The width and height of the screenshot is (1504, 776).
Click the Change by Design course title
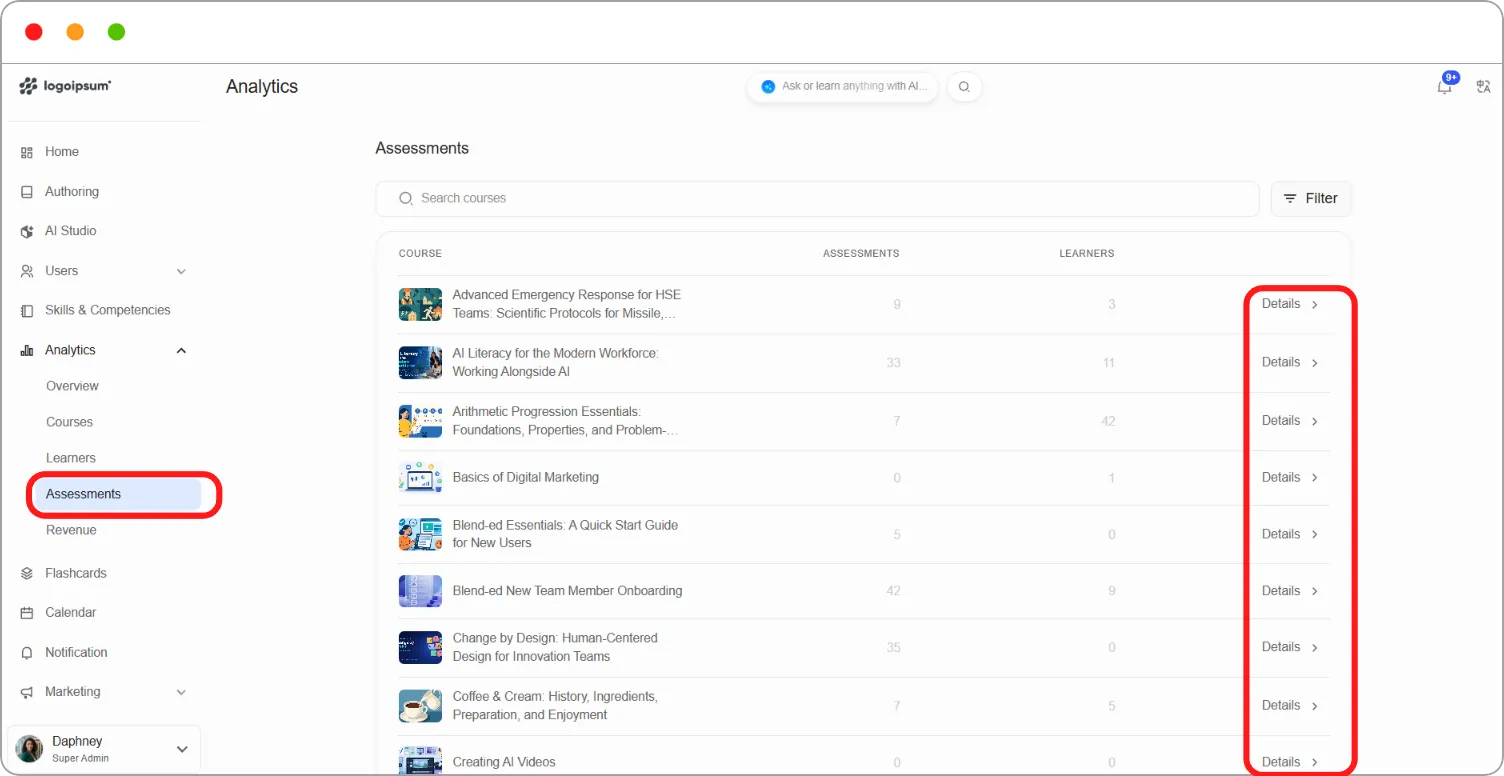pos(555,647)
